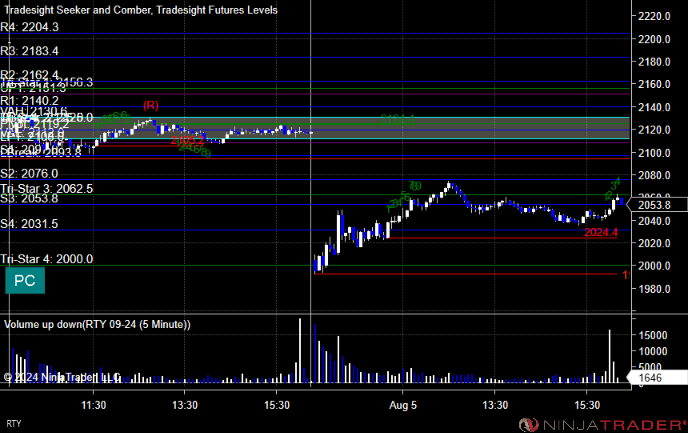This screenshot has height=433, width=688.
Task: Select the 2000.0 price axis label
Action: click(x=654, y=266)
